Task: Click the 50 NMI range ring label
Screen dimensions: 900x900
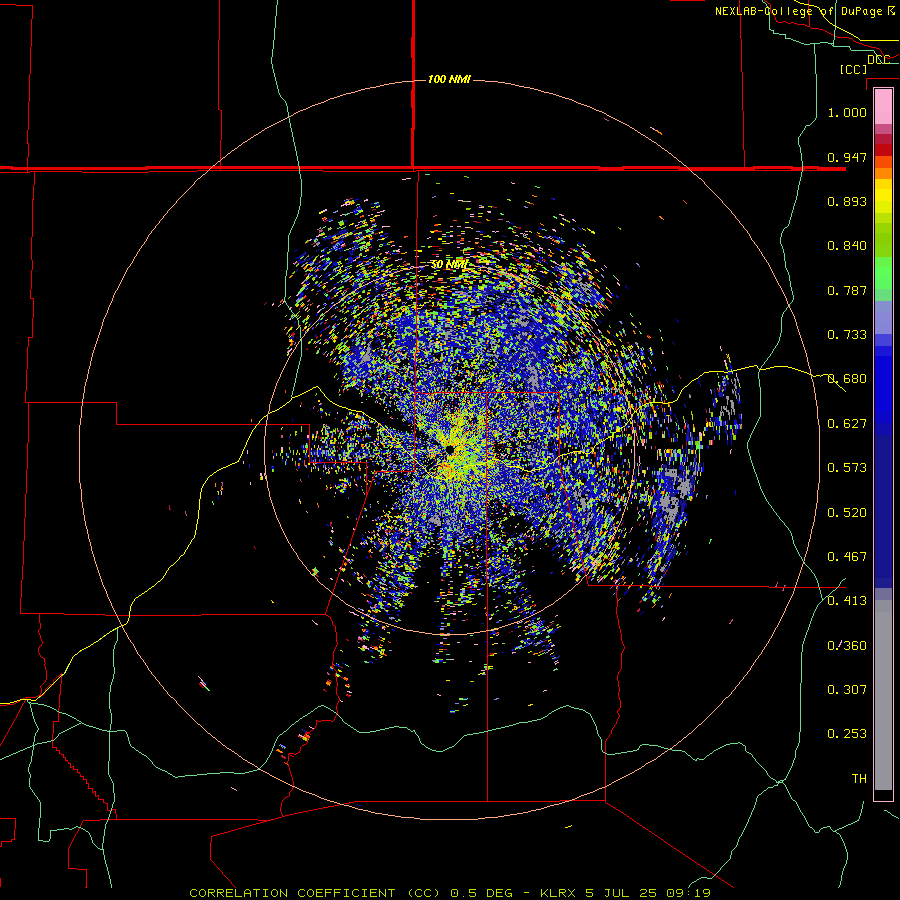Action: point(449,265)
